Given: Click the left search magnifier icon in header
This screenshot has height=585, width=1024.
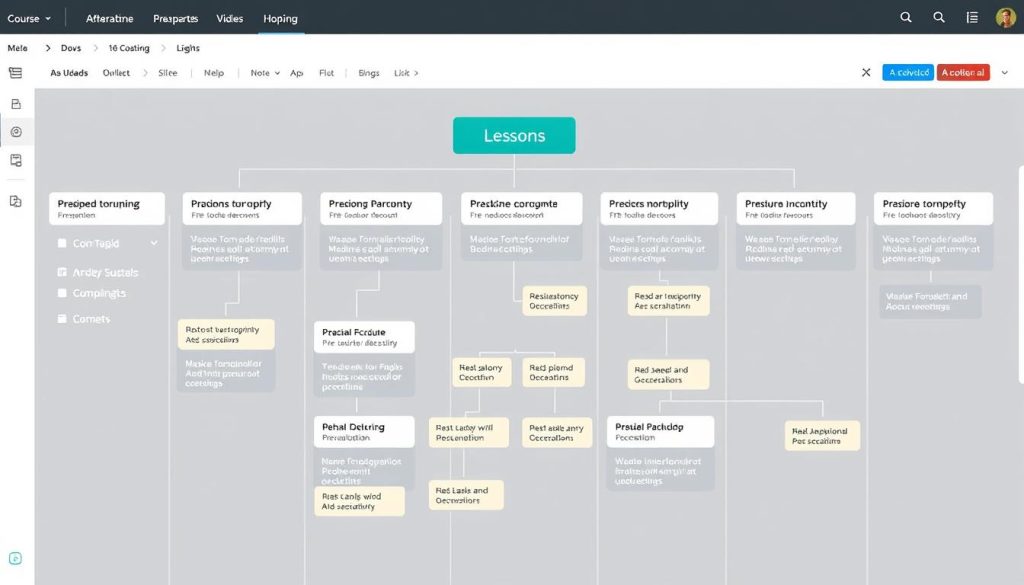Looking at the screenshot, I should pos(906,17).
